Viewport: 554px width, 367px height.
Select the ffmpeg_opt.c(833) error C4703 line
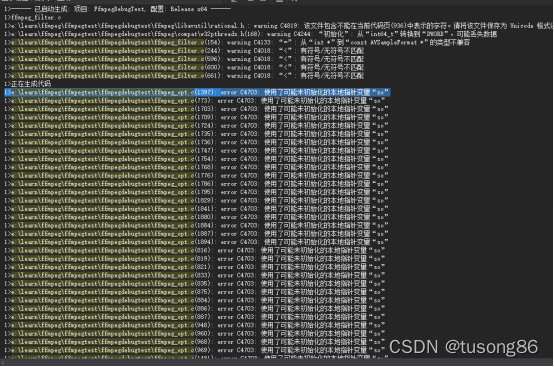(x=195, y=275)
